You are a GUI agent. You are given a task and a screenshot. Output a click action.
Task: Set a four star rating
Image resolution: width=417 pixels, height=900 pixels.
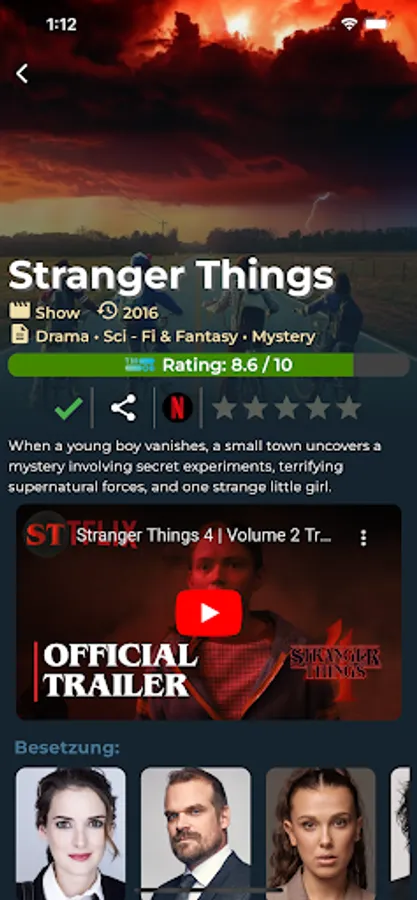[317, 408]
